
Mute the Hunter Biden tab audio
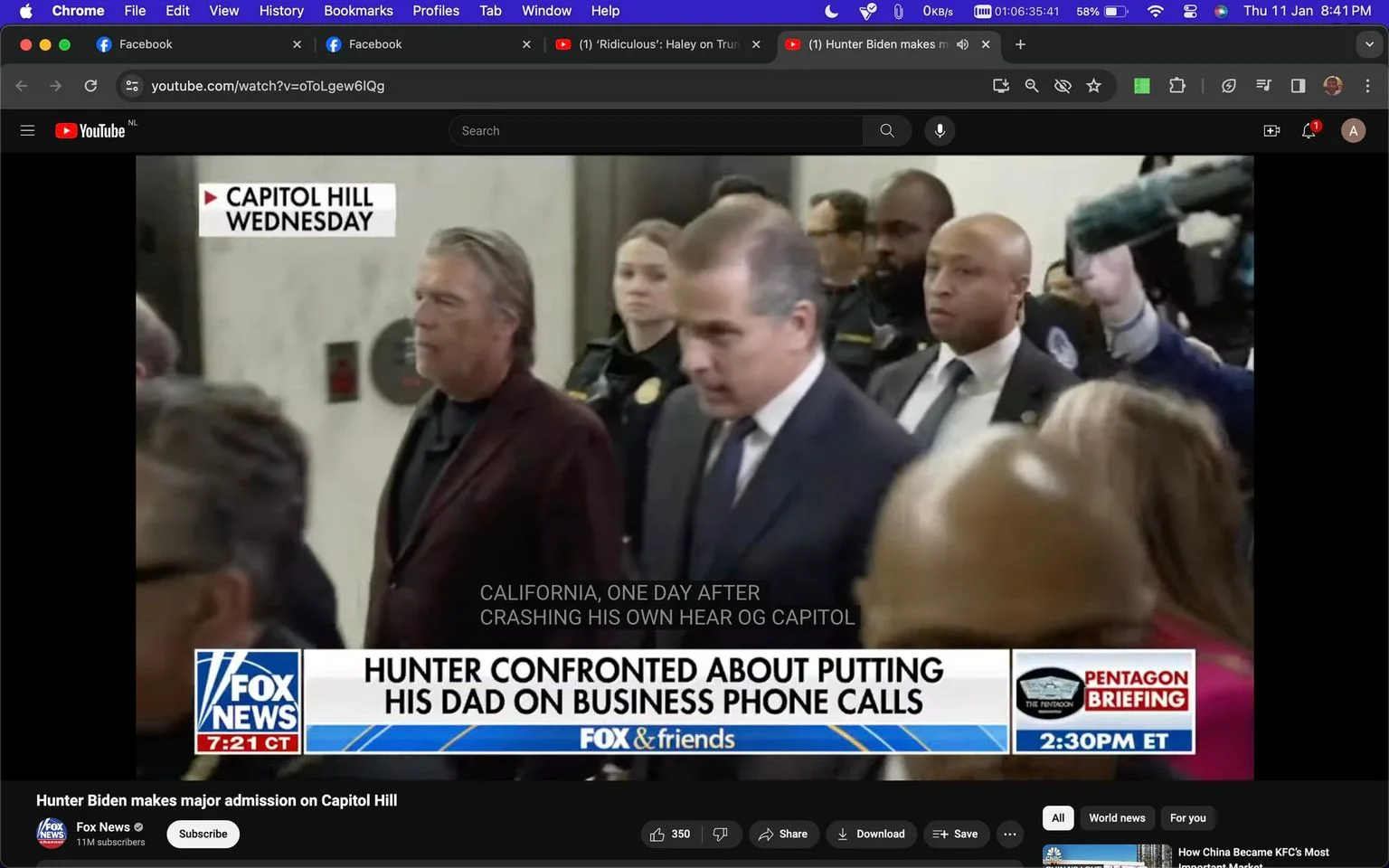pyautogui.click(x=962, y=44)
